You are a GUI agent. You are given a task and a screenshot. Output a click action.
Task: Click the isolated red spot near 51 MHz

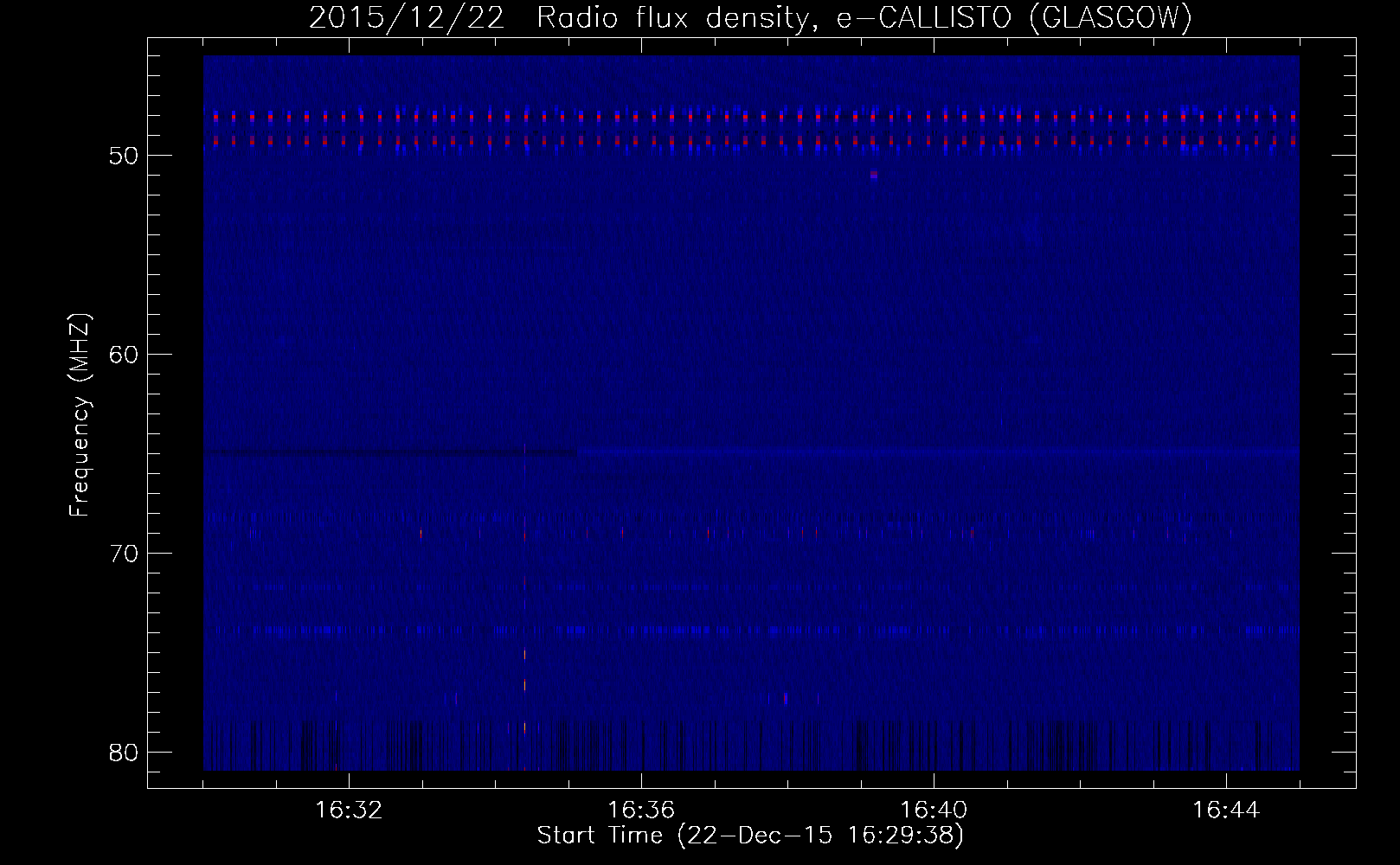coord(874,175)
